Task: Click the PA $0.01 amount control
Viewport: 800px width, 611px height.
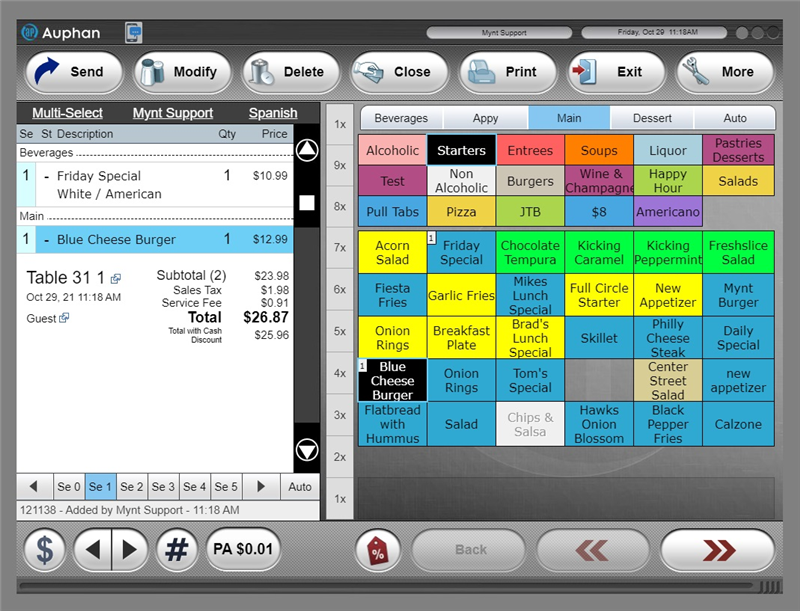Action: 243,549
